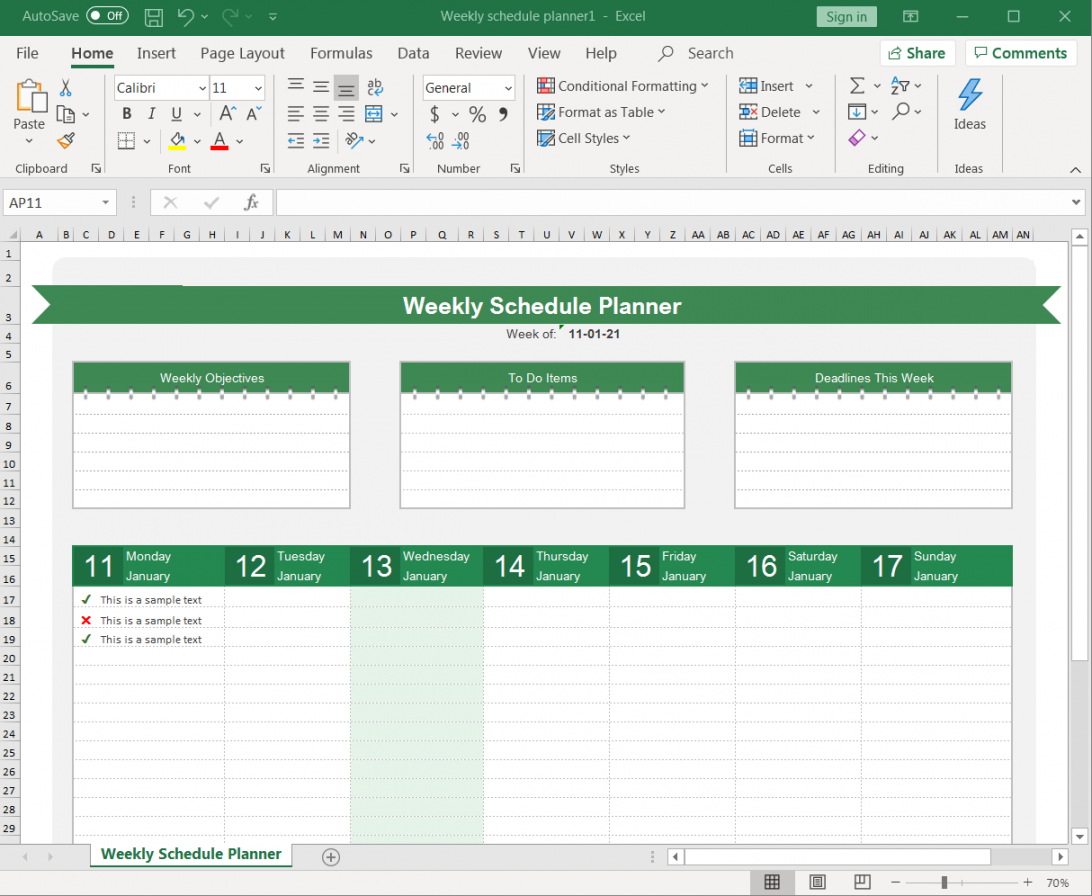Click the Cut scissors icon
Image resolution: width=1092 pixels, height=896 pixels.
65,88
